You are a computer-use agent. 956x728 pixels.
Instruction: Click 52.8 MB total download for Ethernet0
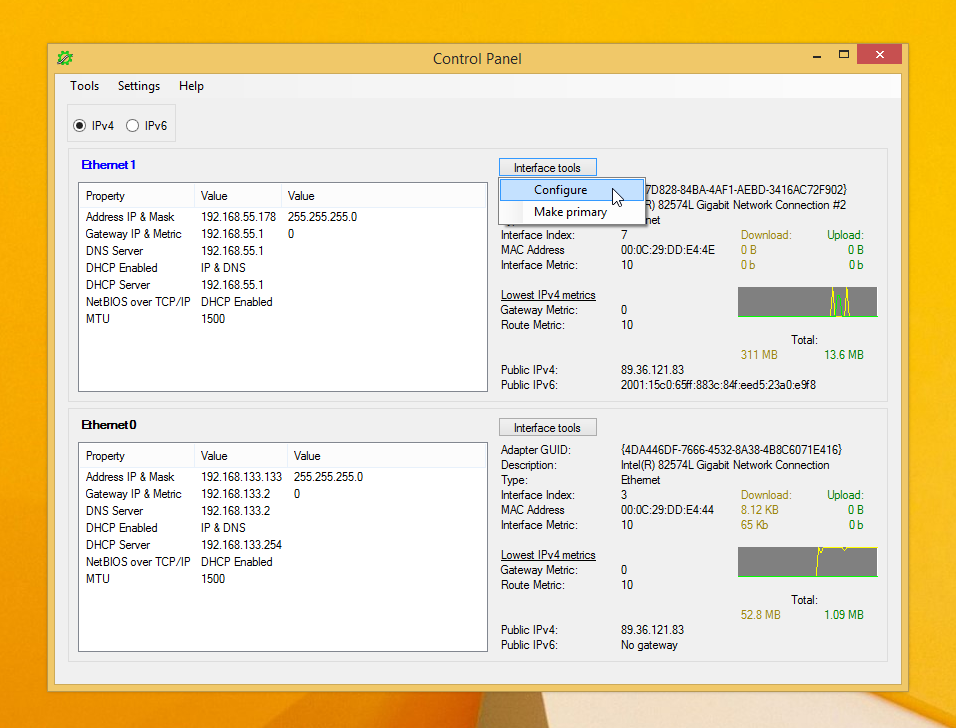[x=760, y=615]
